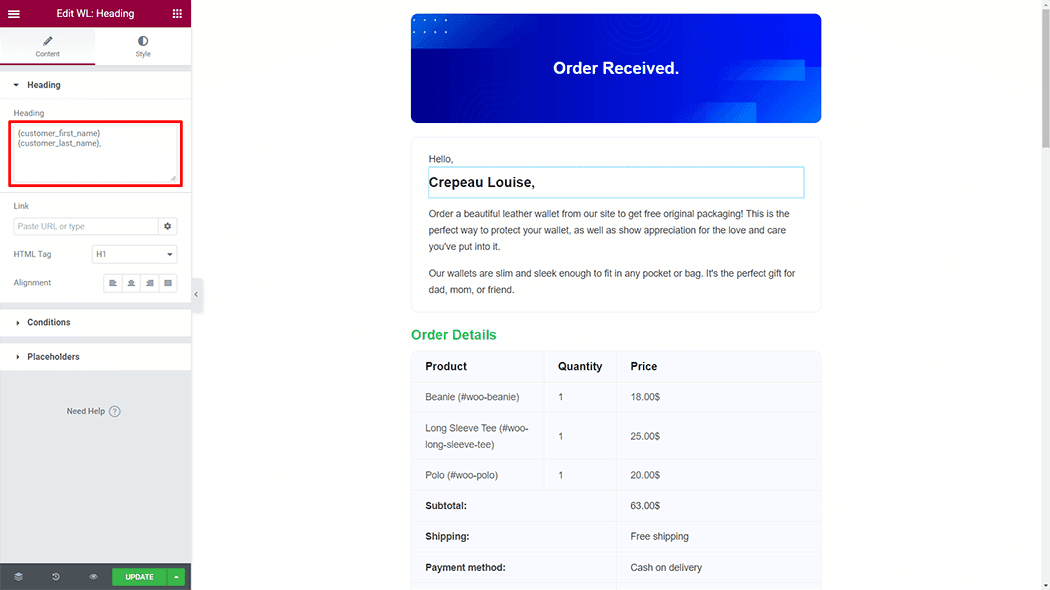Open save options arrow beside Update
1050x590 pixels.
tap(177, 577)
